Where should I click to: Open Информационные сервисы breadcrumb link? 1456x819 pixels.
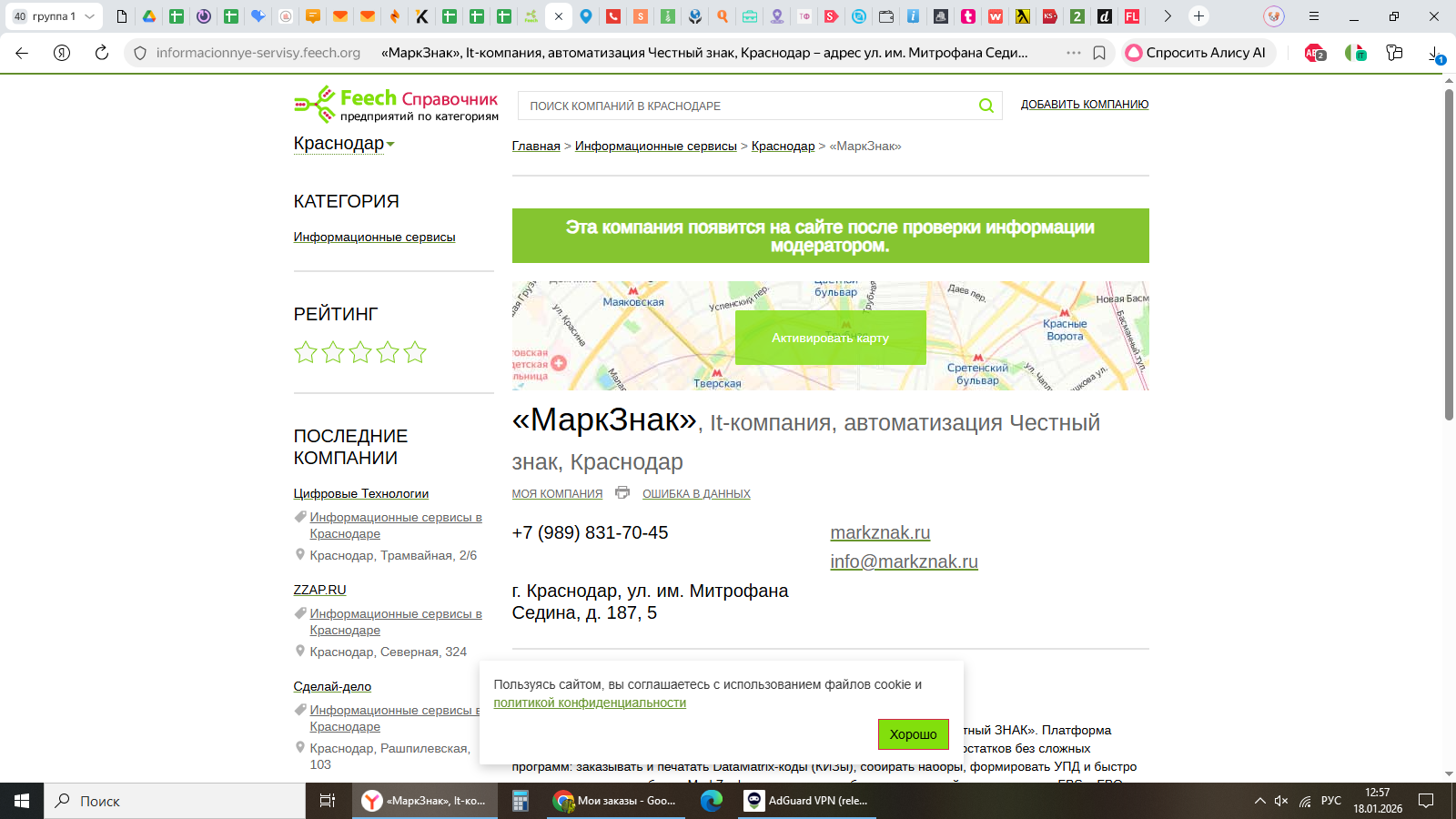[x=656, y=146]
